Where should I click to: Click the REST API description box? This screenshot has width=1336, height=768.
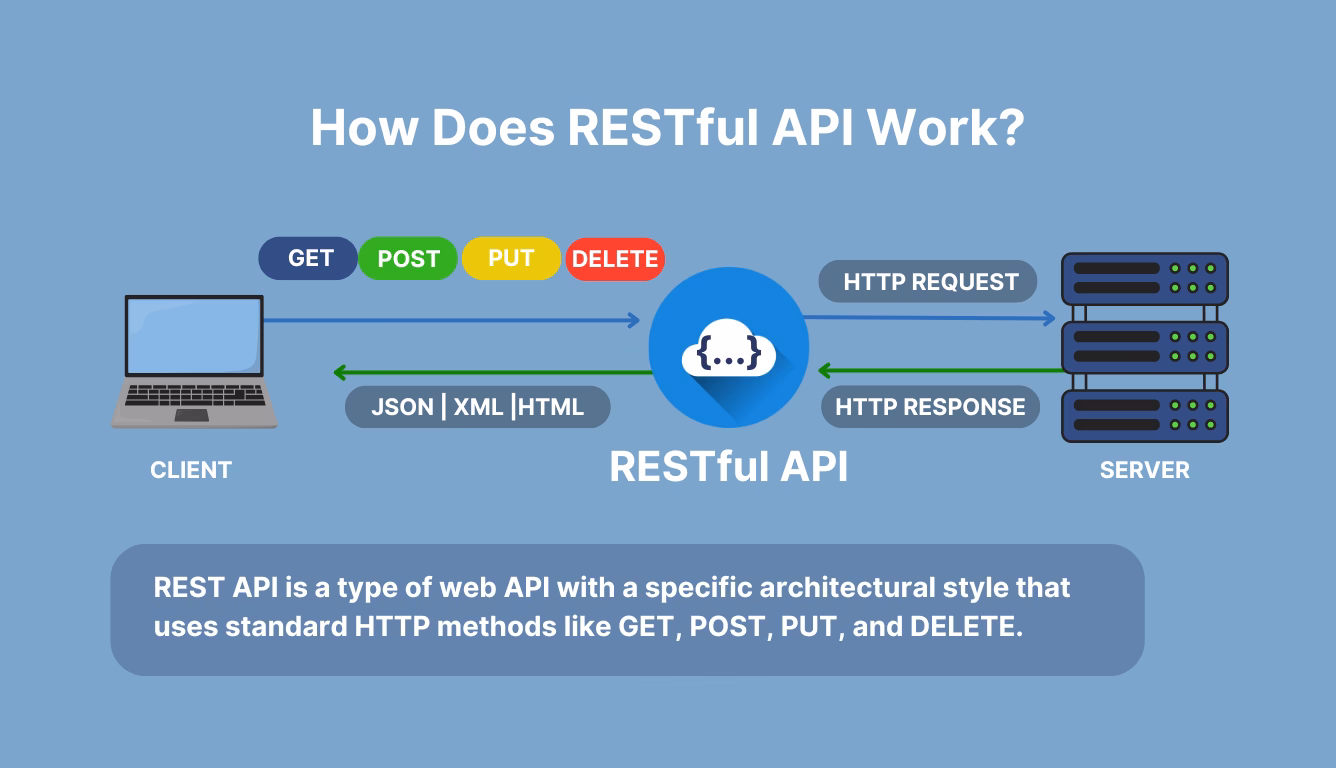(628, 609)
